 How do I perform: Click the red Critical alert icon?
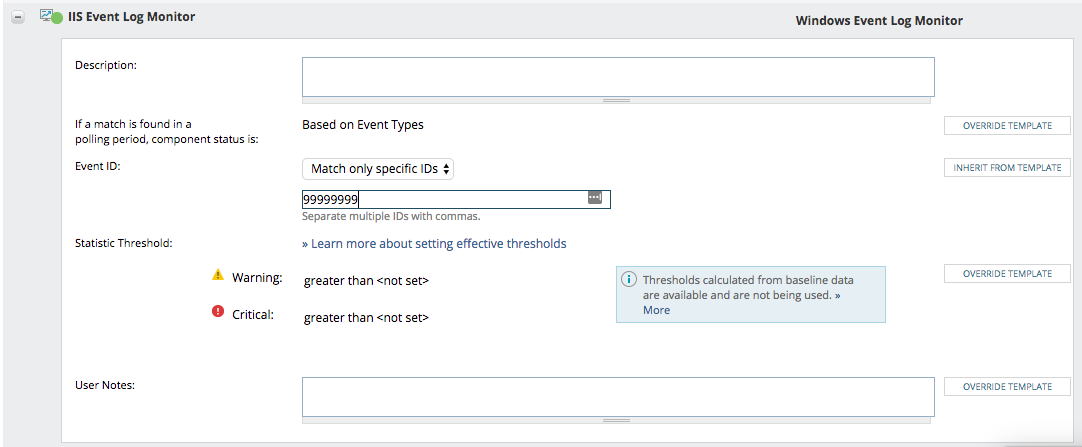[218, 312]
